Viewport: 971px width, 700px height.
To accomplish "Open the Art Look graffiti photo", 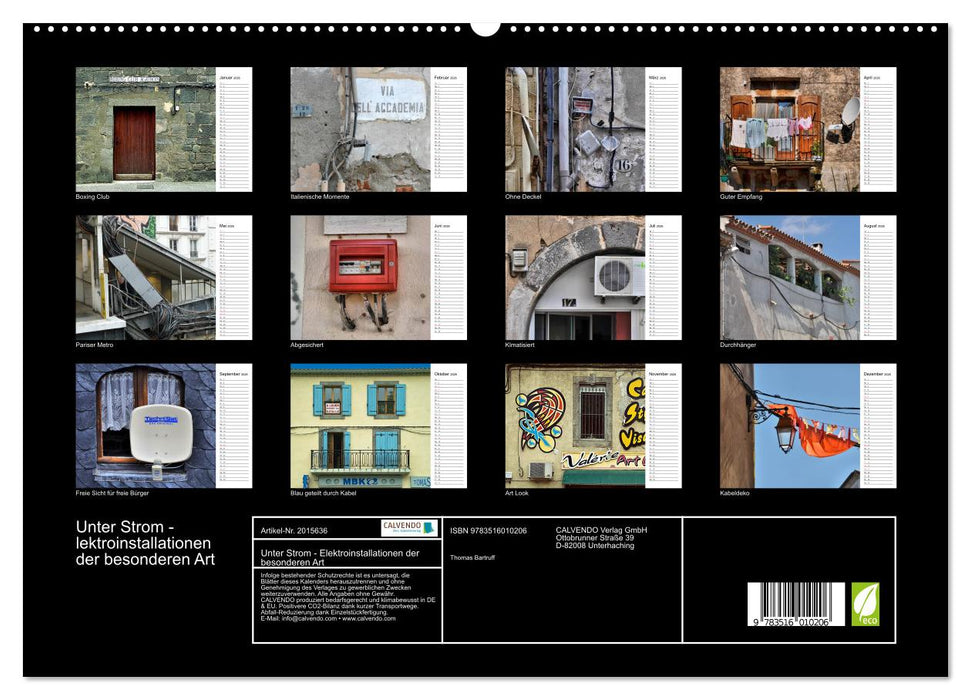I will coord(575,425).
